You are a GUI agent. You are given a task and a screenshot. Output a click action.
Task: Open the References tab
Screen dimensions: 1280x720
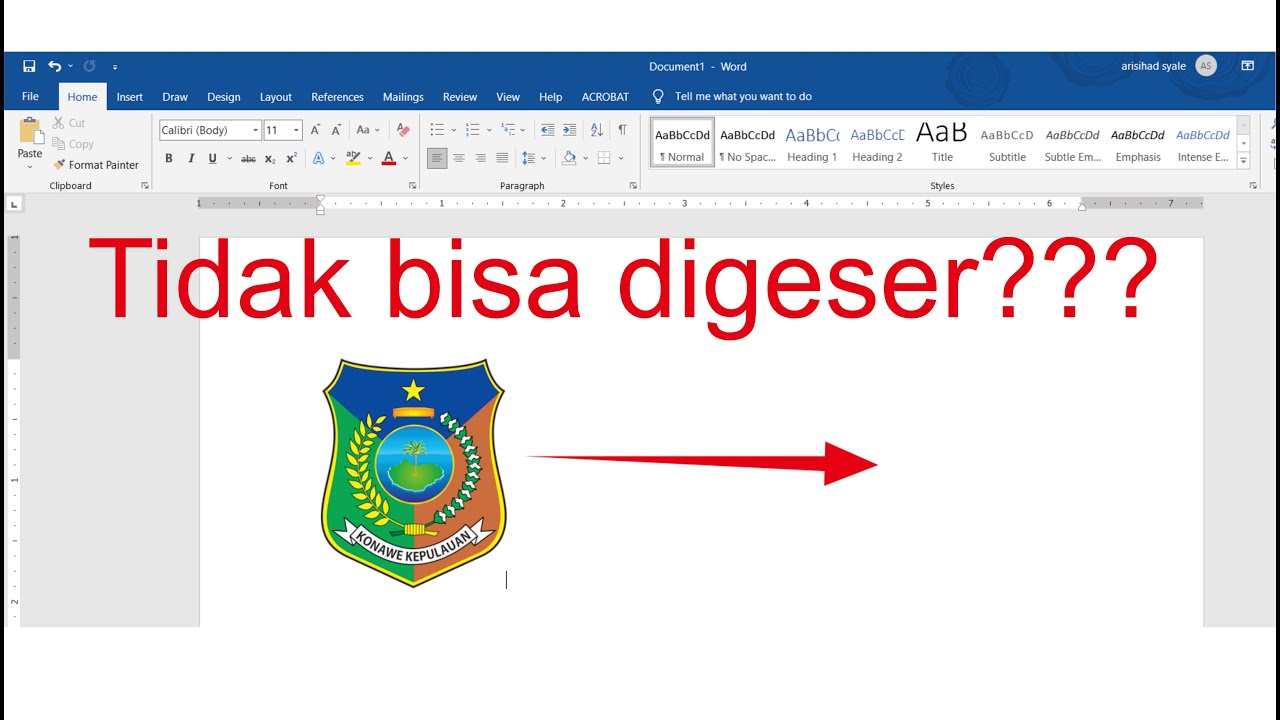[x=337, y=97]
